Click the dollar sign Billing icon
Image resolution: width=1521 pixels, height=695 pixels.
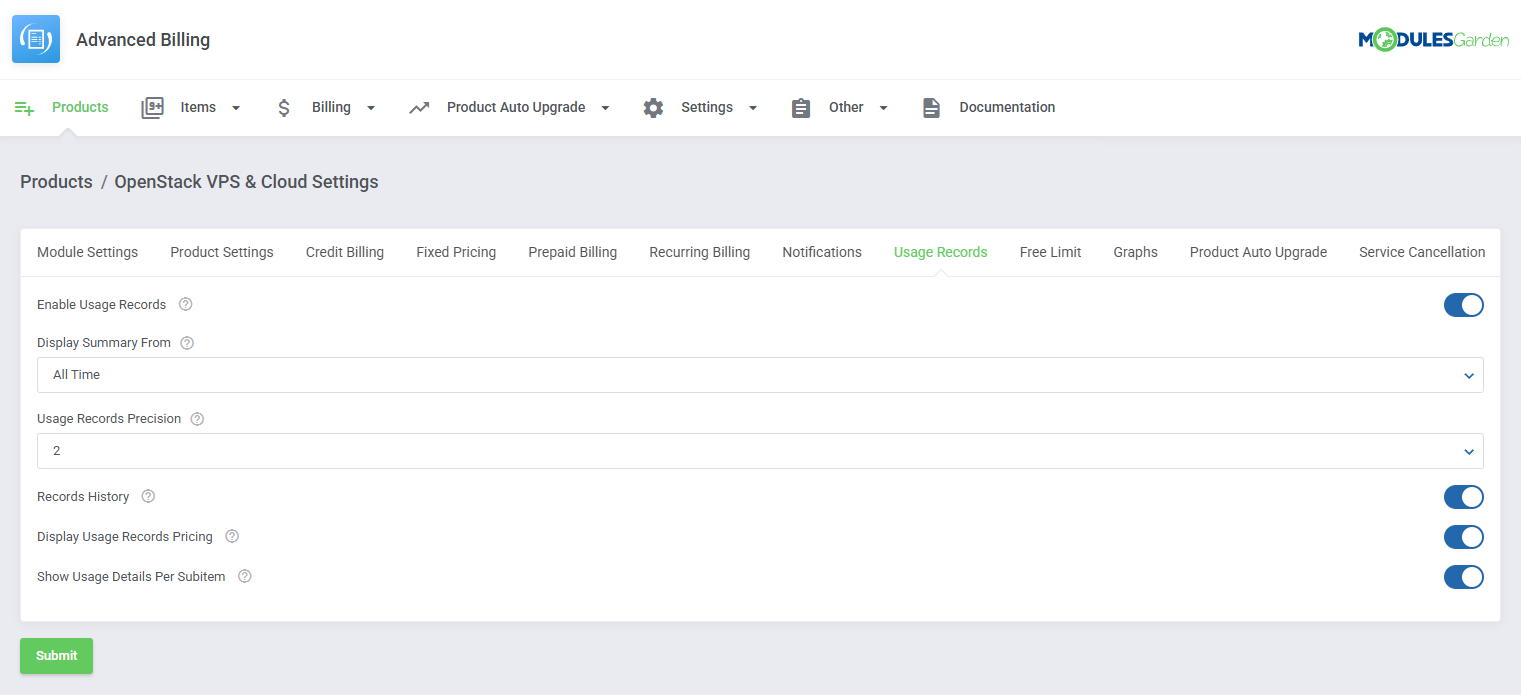[x=284, y=107]
